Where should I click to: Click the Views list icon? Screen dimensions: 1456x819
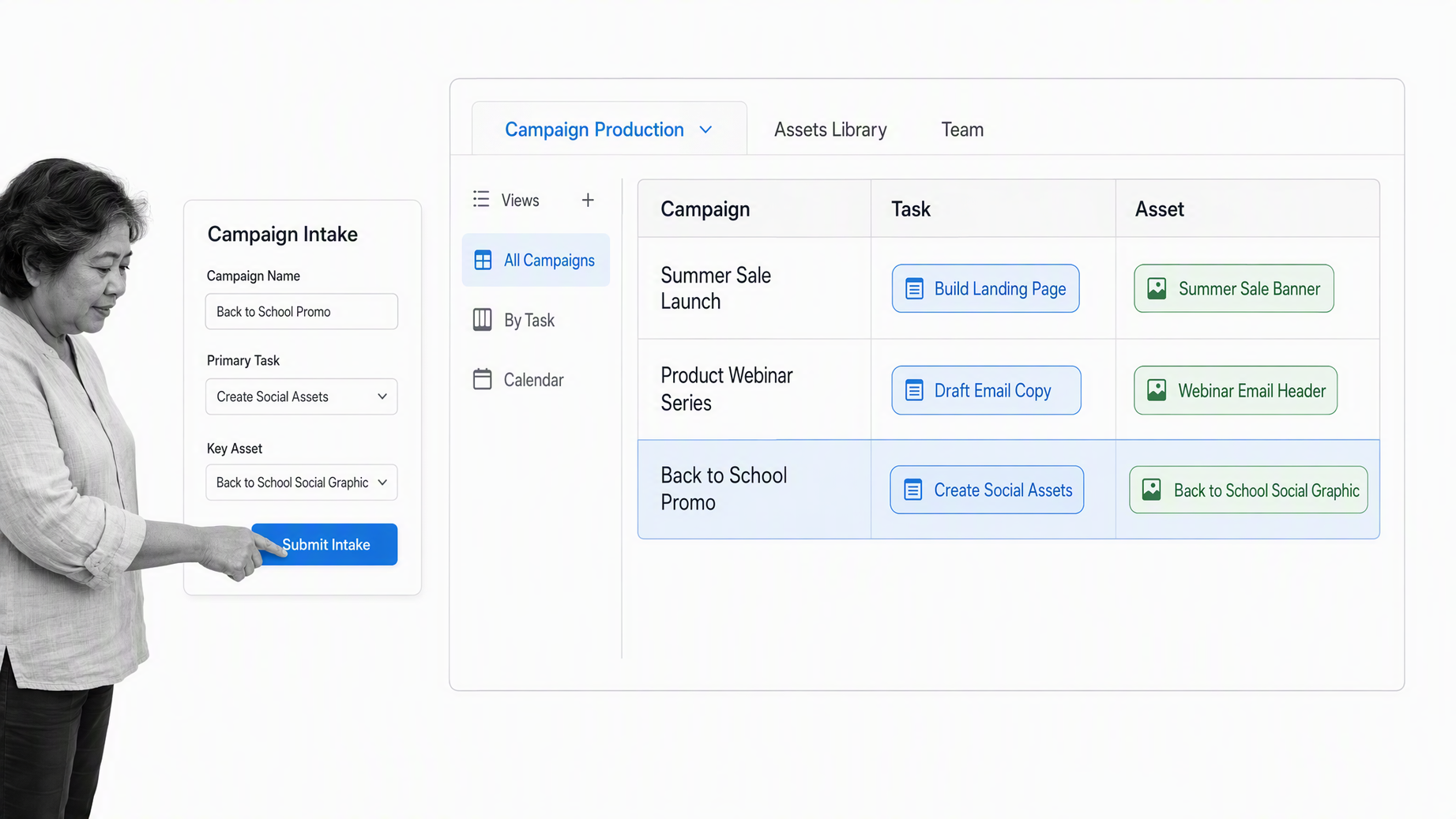click(481, 199)
